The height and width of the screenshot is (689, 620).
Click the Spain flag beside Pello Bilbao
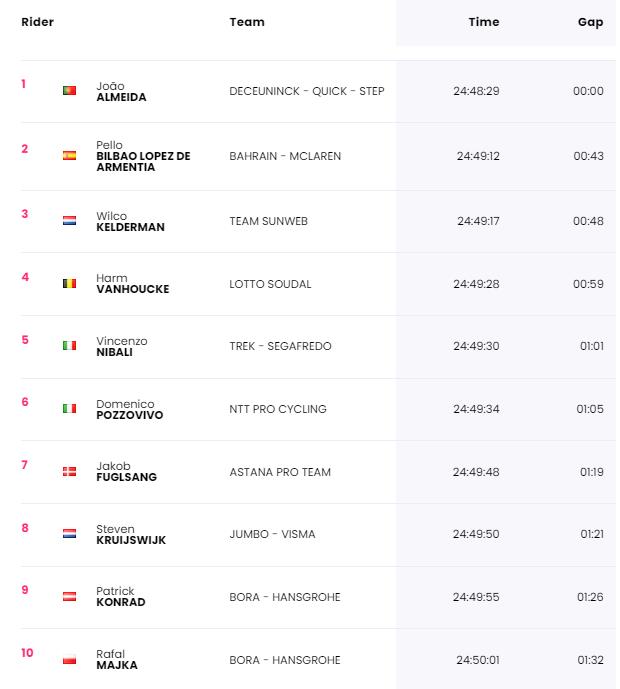click(69, 156)
